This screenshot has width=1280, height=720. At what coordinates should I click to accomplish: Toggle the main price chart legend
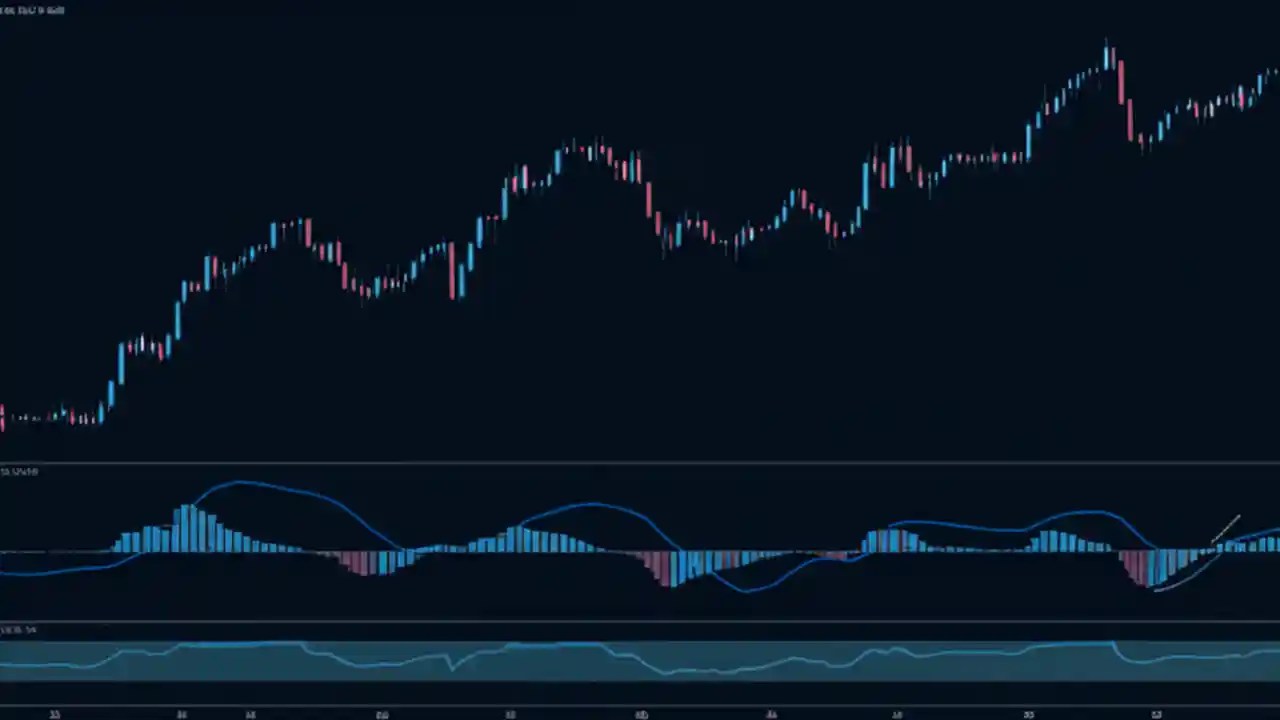(x=30, y=10)
